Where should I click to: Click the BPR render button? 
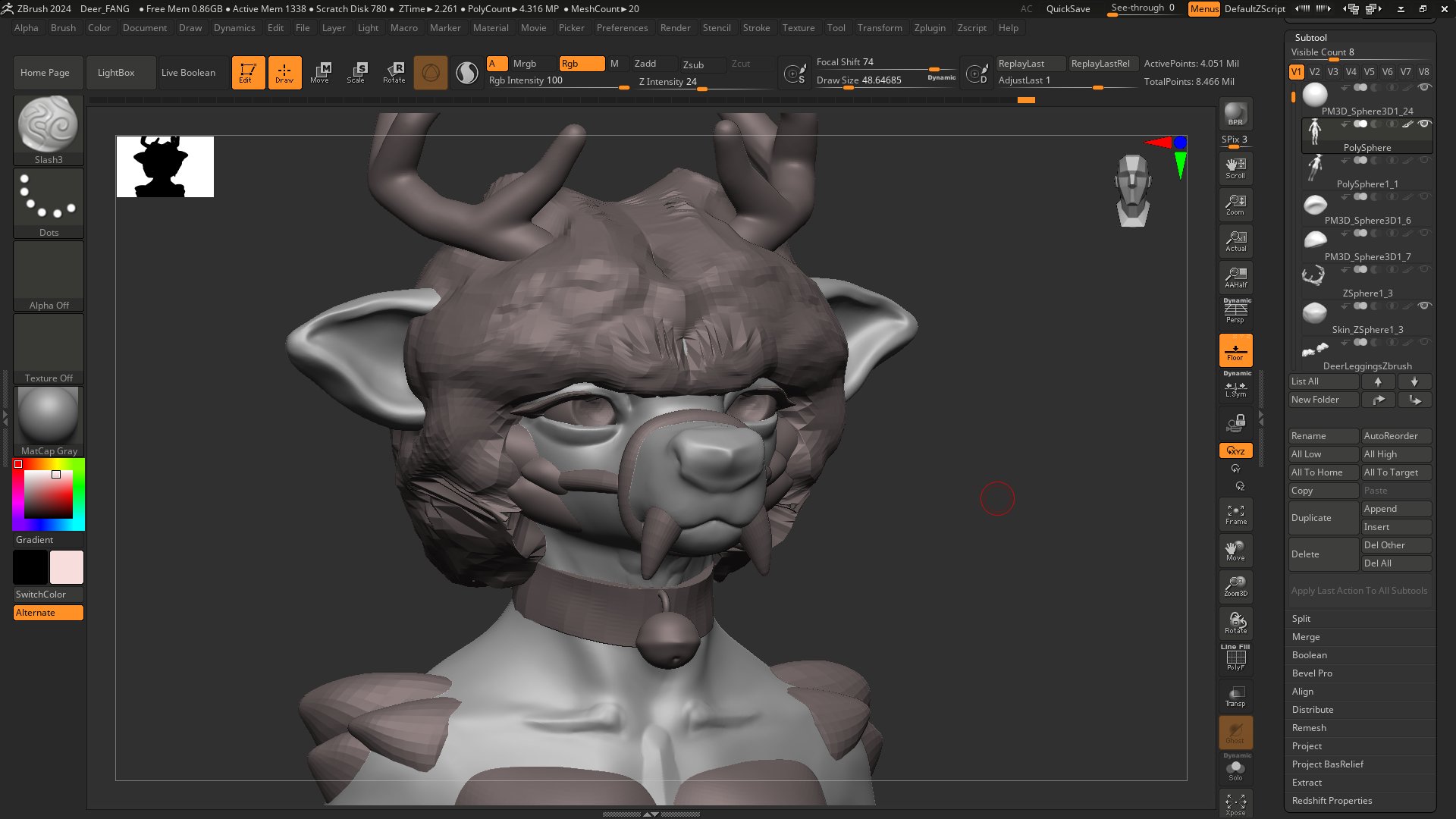pyautogui.click(x=1235, y=114)
